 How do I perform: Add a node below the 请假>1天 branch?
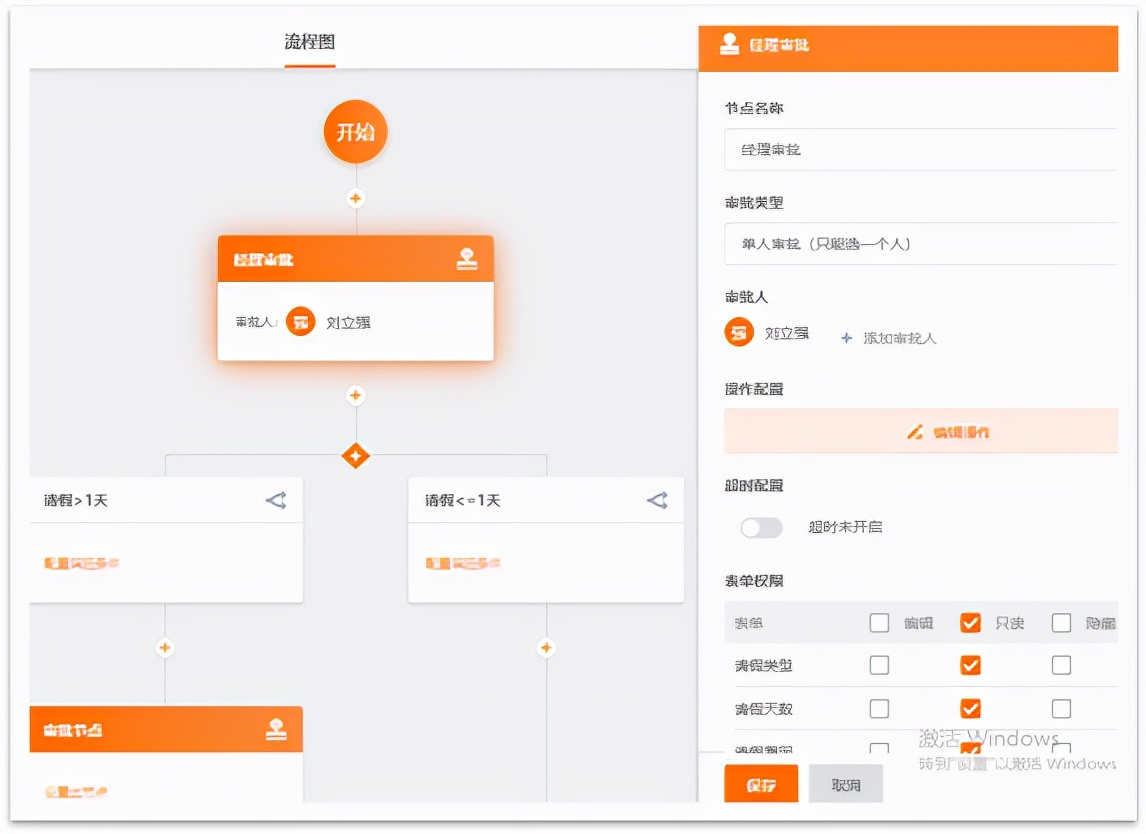pos(165,648)
